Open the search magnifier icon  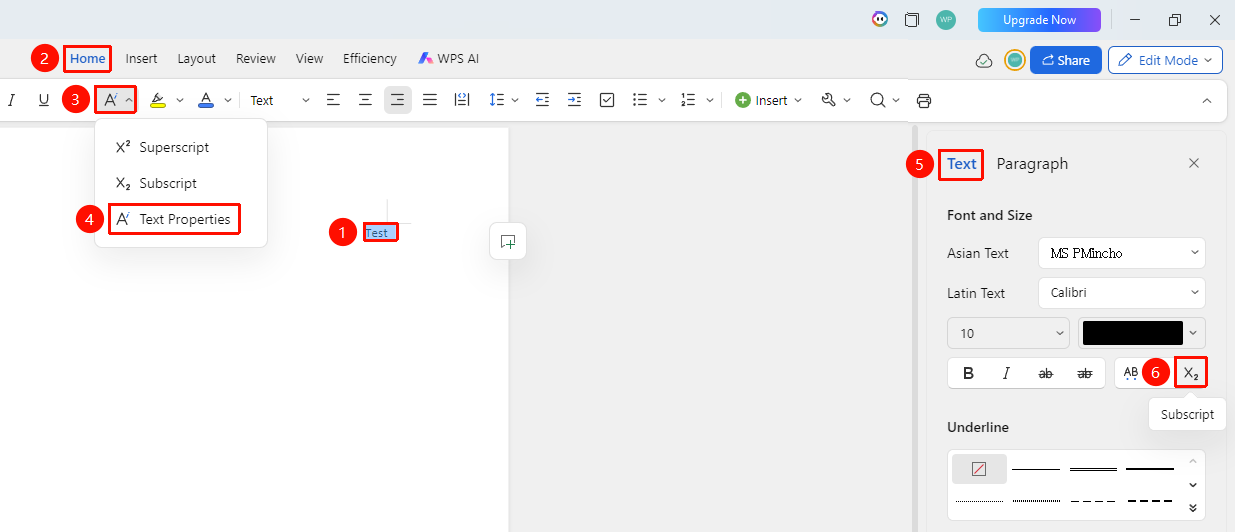pos(877,100)
